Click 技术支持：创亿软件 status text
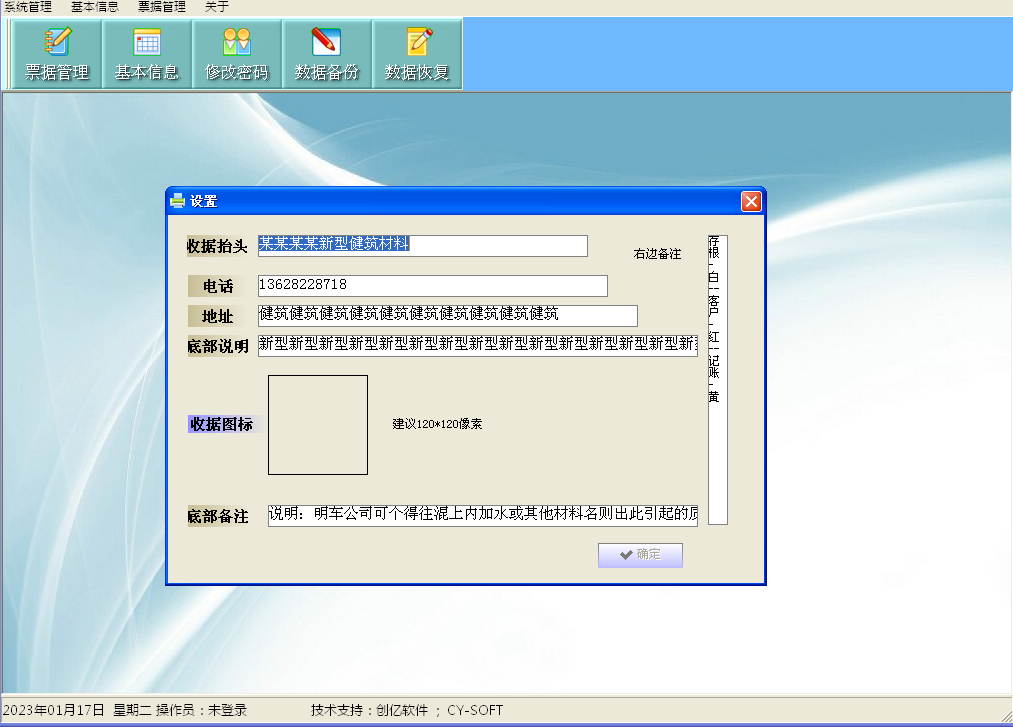This screenshot has height=727, width=1013. click(370, 710)
